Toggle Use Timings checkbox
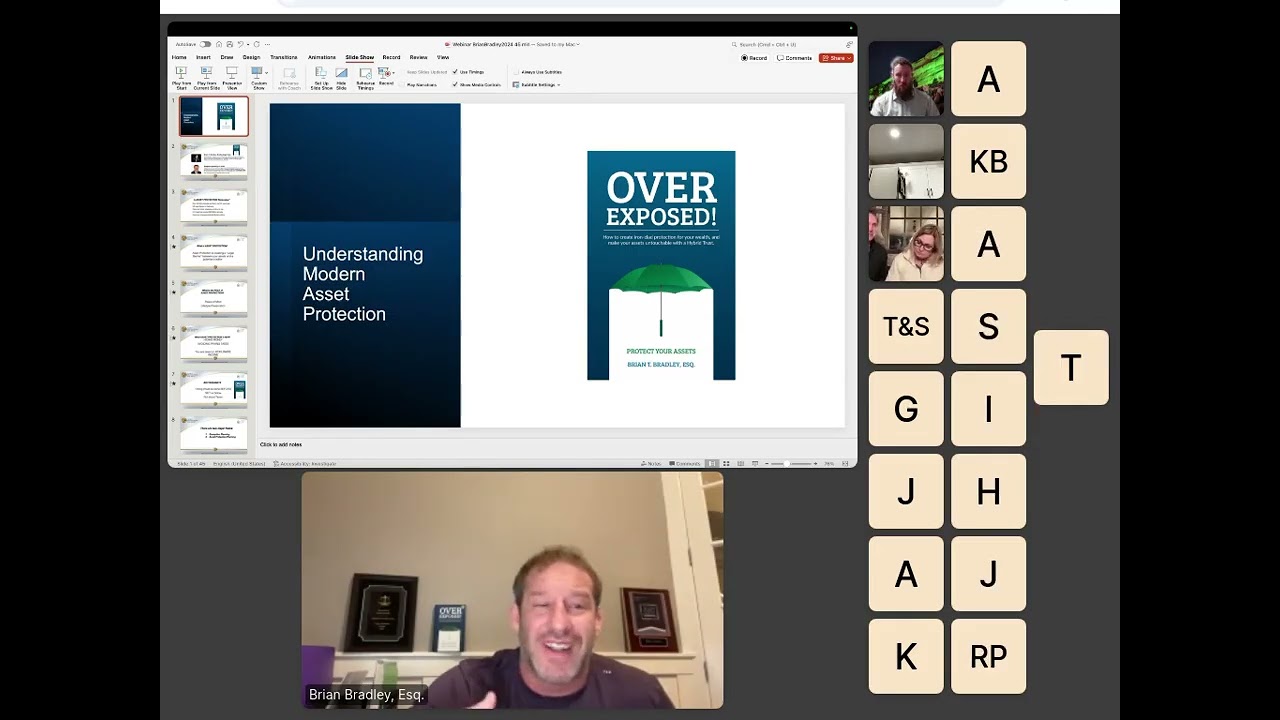1280x720 pixels. point(455,72)
